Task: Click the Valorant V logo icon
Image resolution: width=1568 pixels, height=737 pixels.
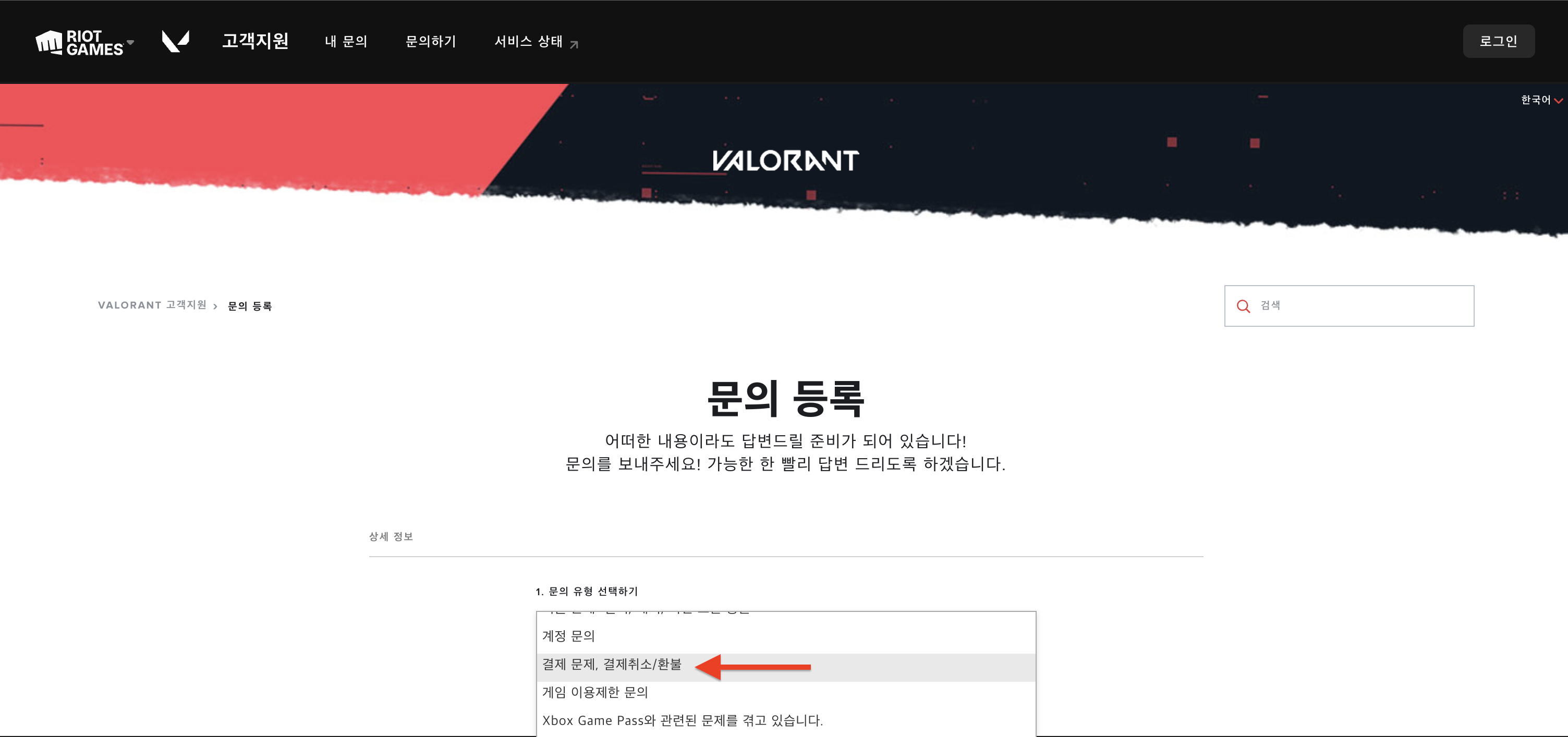Action: (175, 41)
